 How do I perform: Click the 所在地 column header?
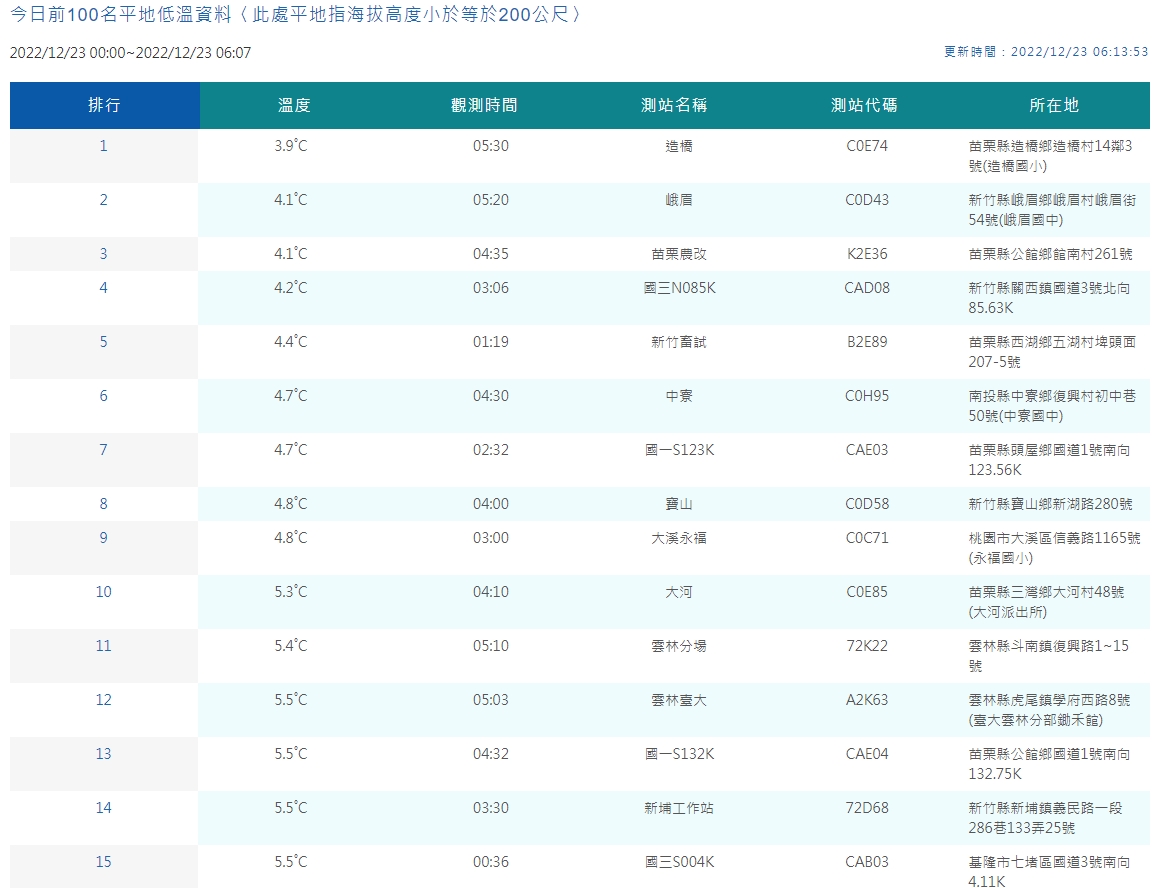click(1054, 105)
